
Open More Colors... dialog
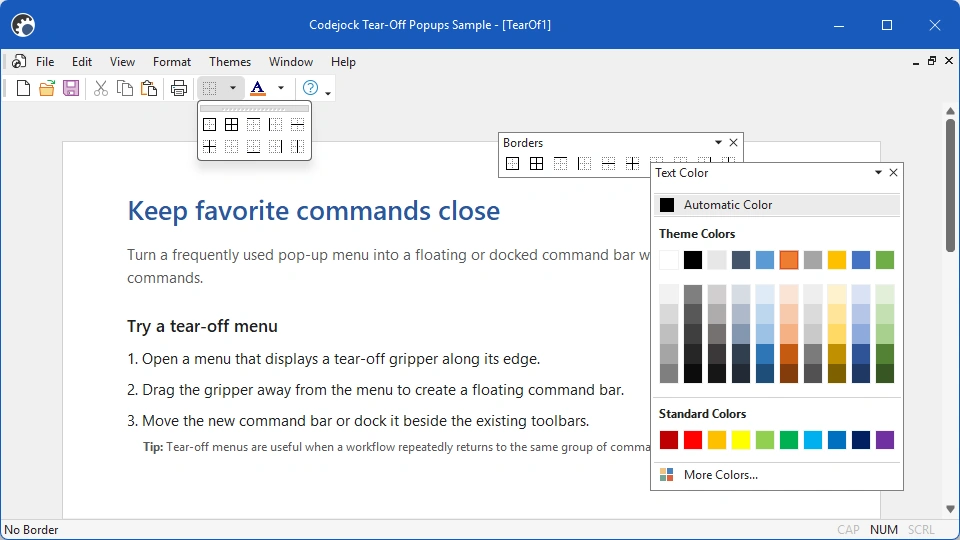(x=777, y=475)
